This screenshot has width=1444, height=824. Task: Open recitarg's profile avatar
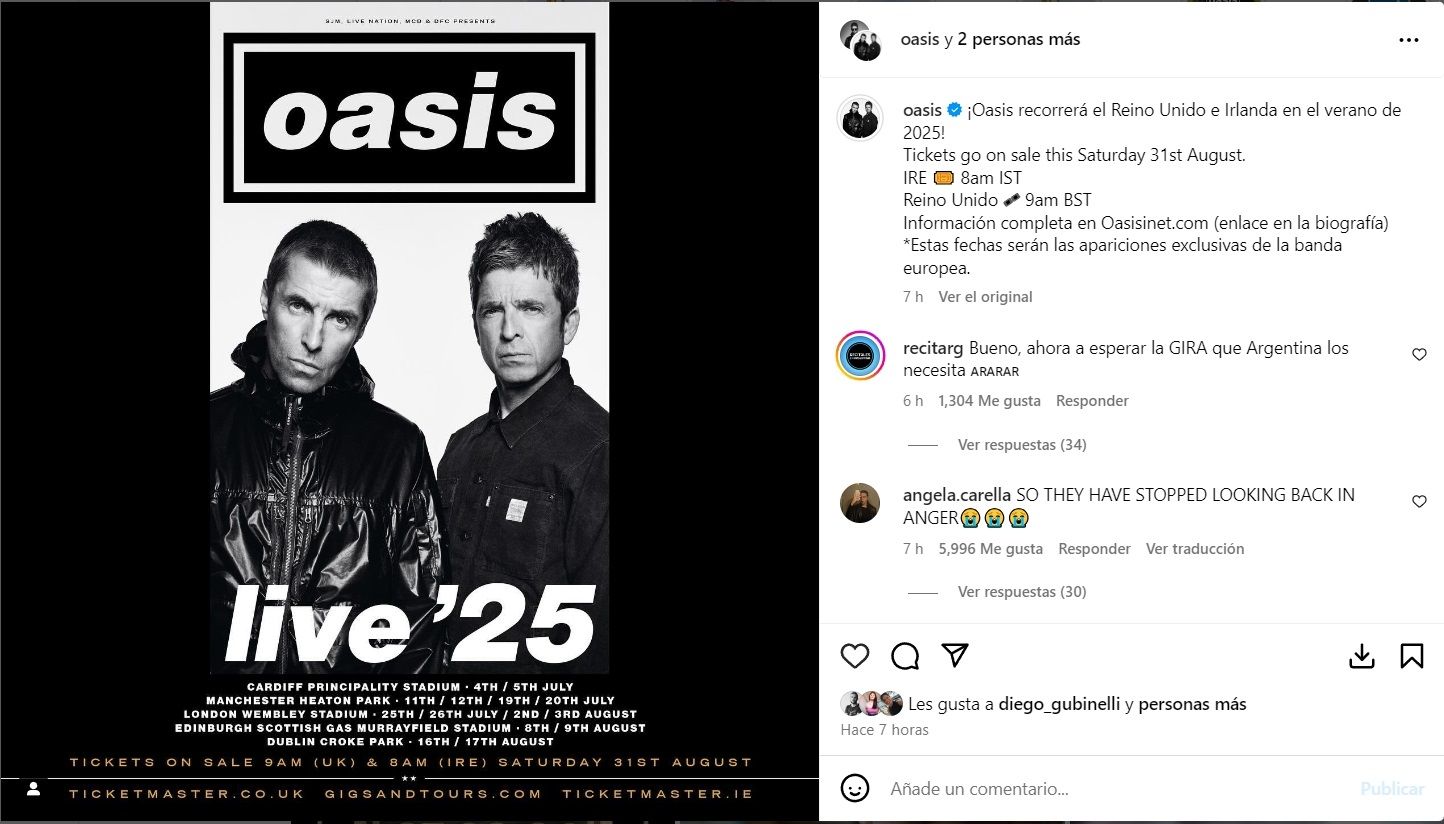[860, 355]
